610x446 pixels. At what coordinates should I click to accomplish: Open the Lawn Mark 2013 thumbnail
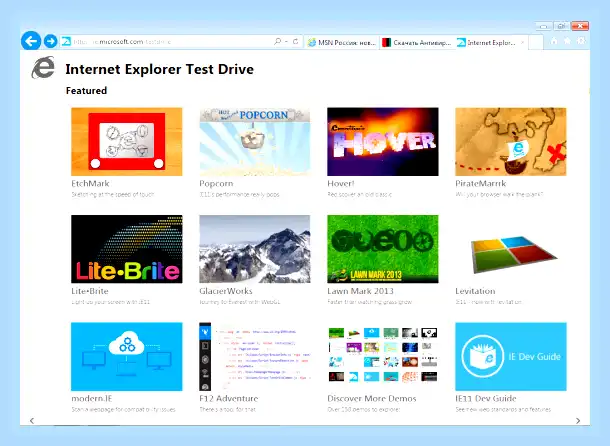tap(383, 249)
